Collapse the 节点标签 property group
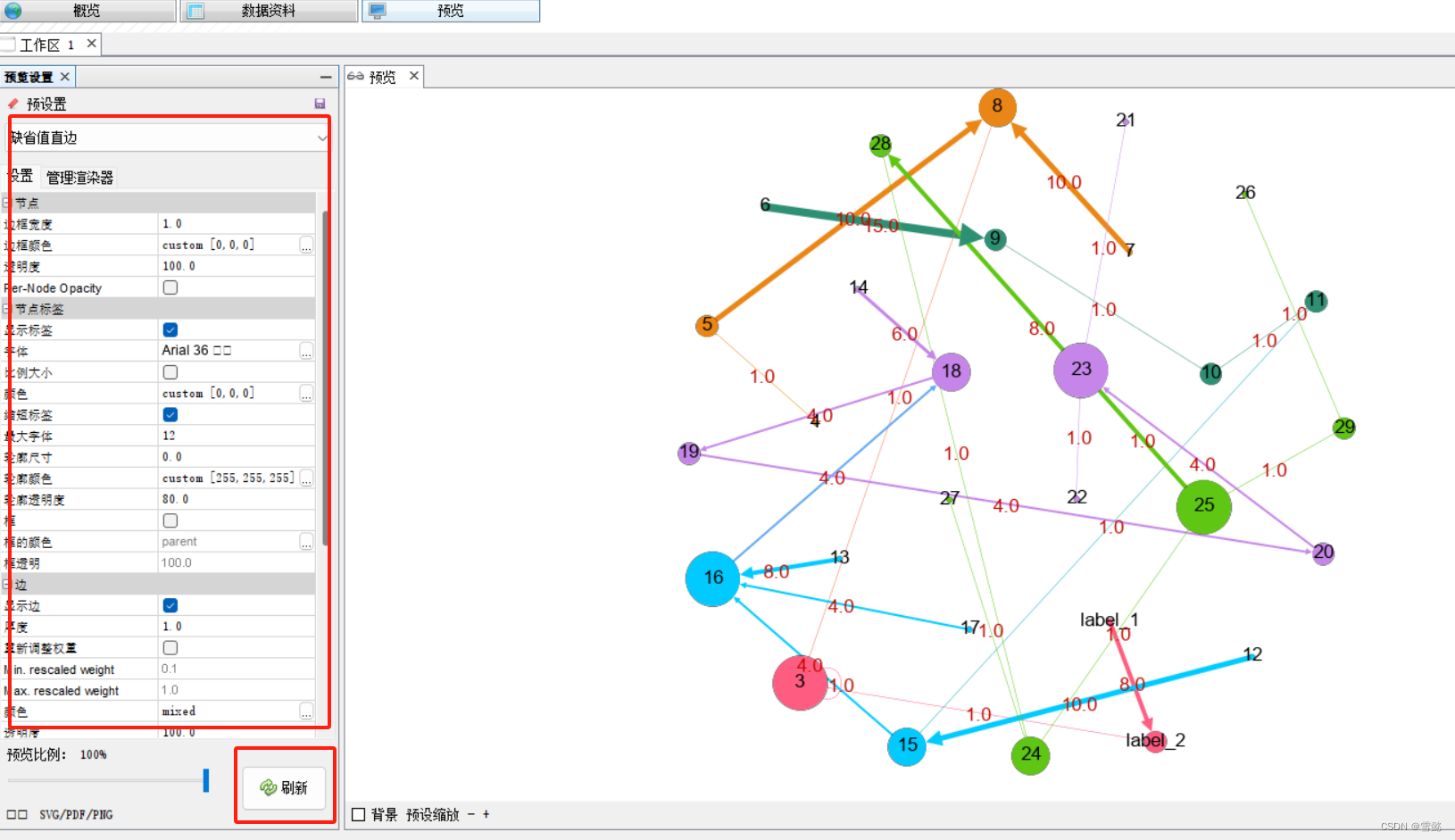1455x840 pixels. (6, 309)
